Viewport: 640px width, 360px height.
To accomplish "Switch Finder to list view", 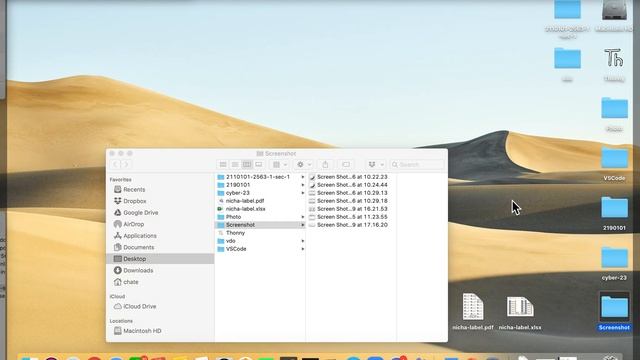I will [x=235, y=164].
